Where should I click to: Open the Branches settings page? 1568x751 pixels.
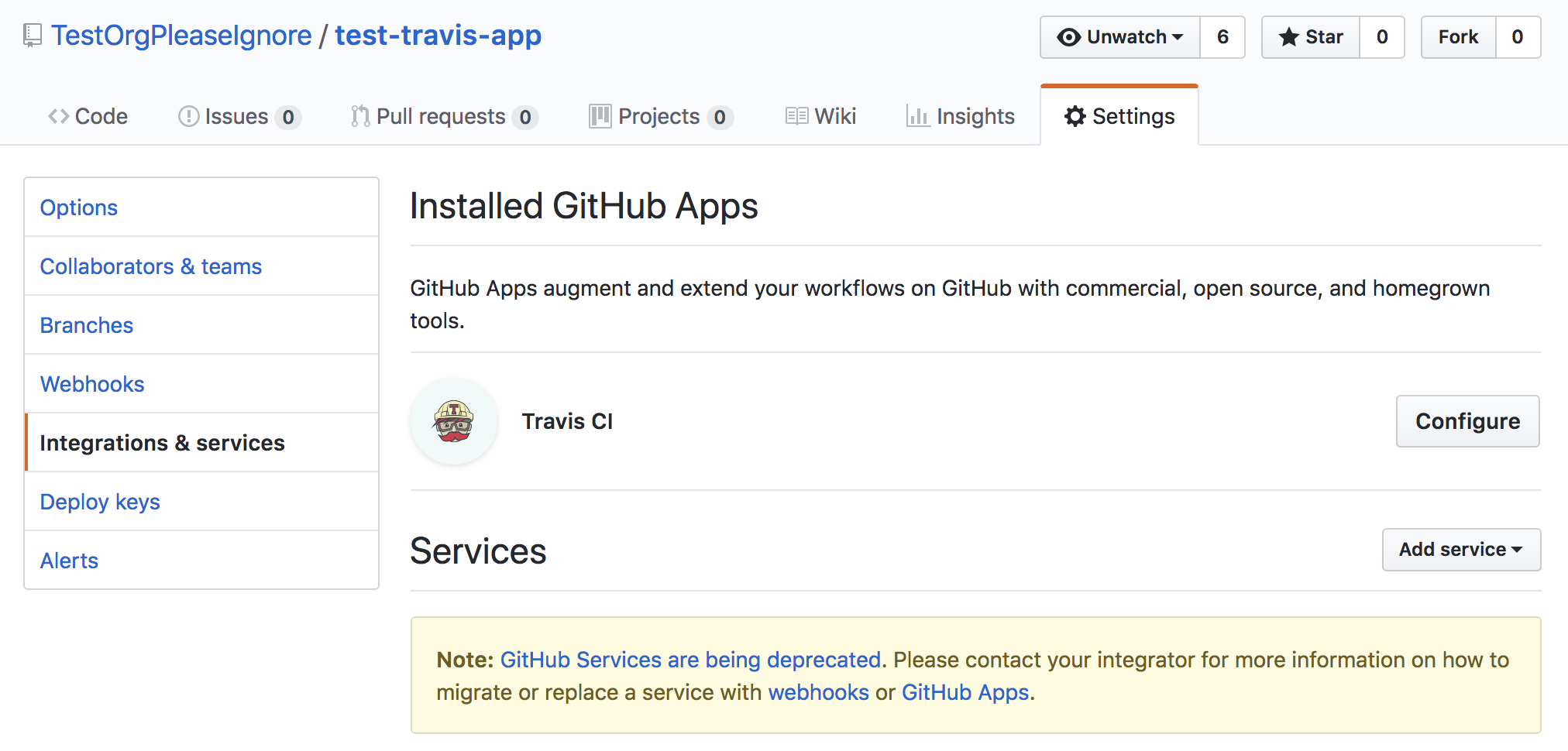(x=201, y=325)
